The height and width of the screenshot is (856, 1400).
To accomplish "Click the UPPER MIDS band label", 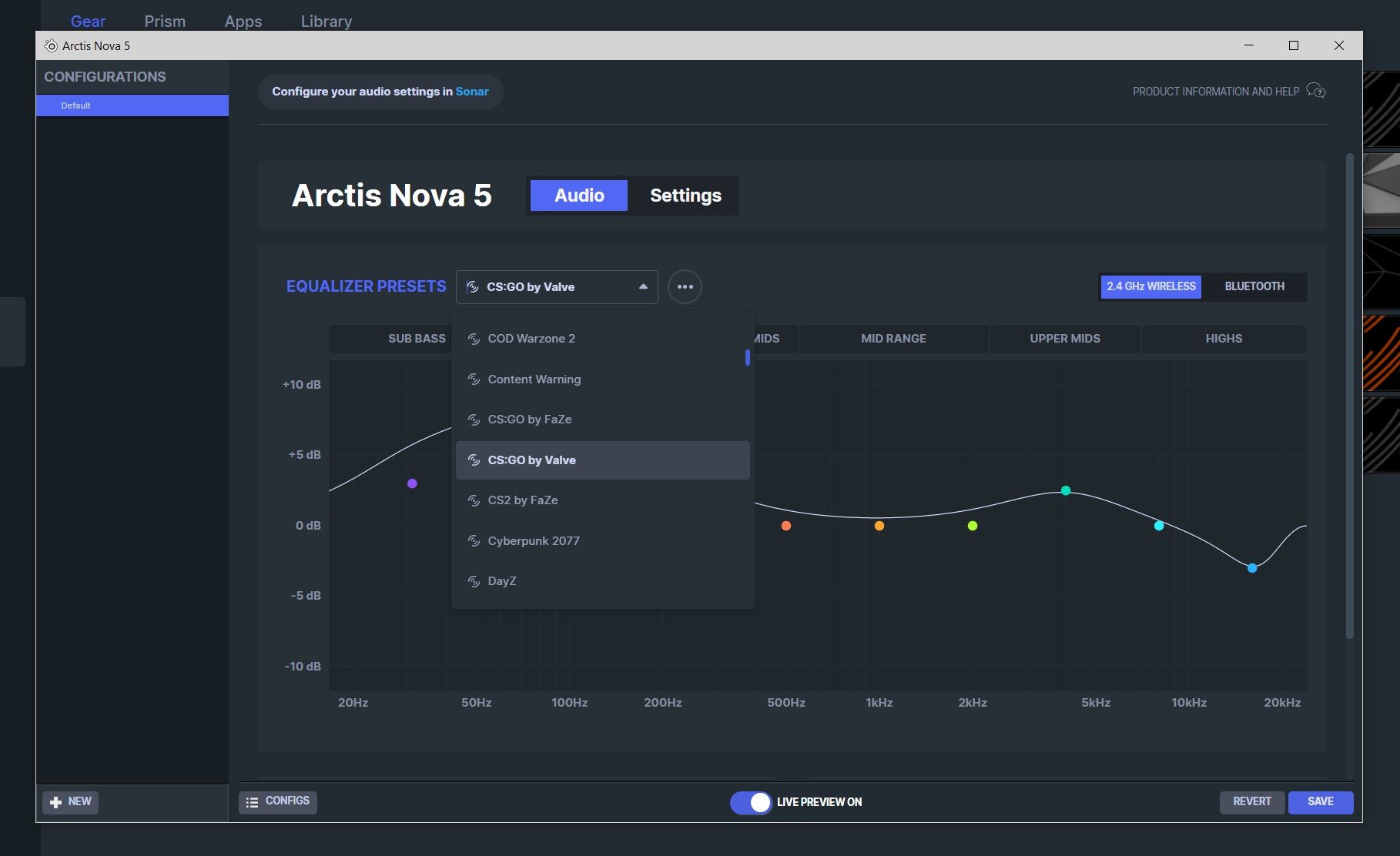I will pyautogui.click(x=1065, y=339).
